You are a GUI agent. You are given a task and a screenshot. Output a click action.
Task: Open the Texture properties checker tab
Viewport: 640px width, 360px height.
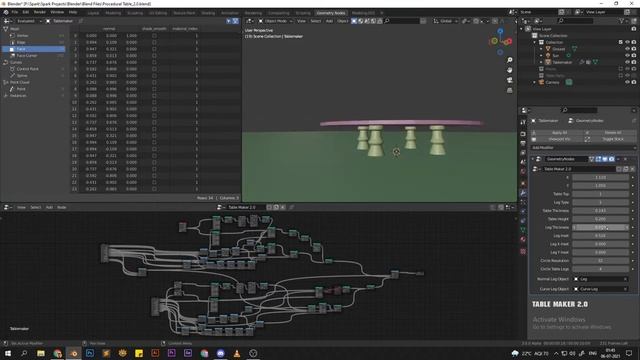[x=523, y=251]
